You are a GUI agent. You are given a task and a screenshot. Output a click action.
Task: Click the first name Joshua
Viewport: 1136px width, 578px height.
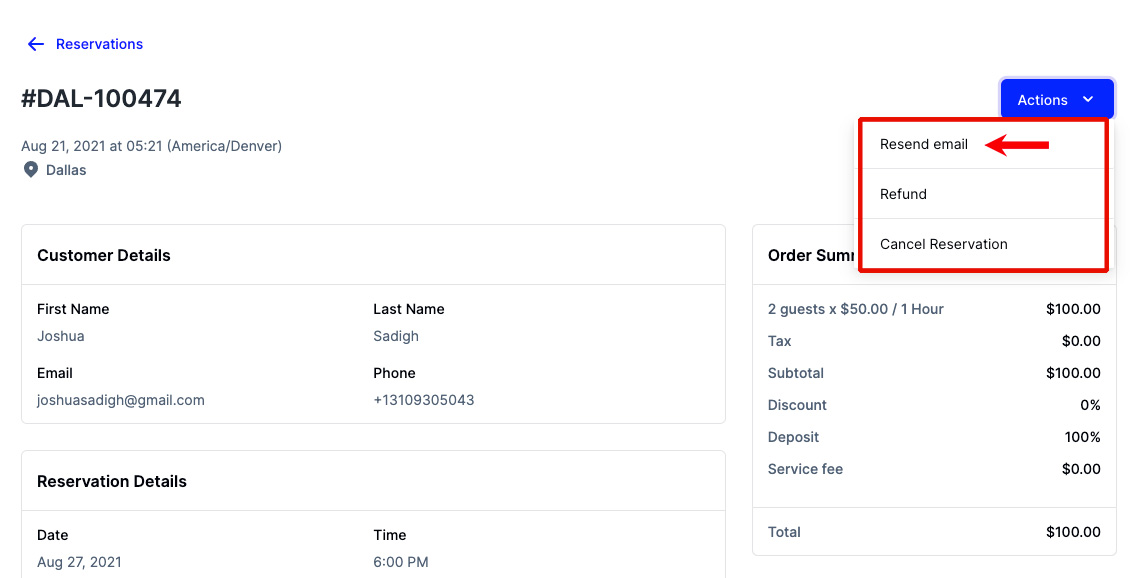(61, 336)
